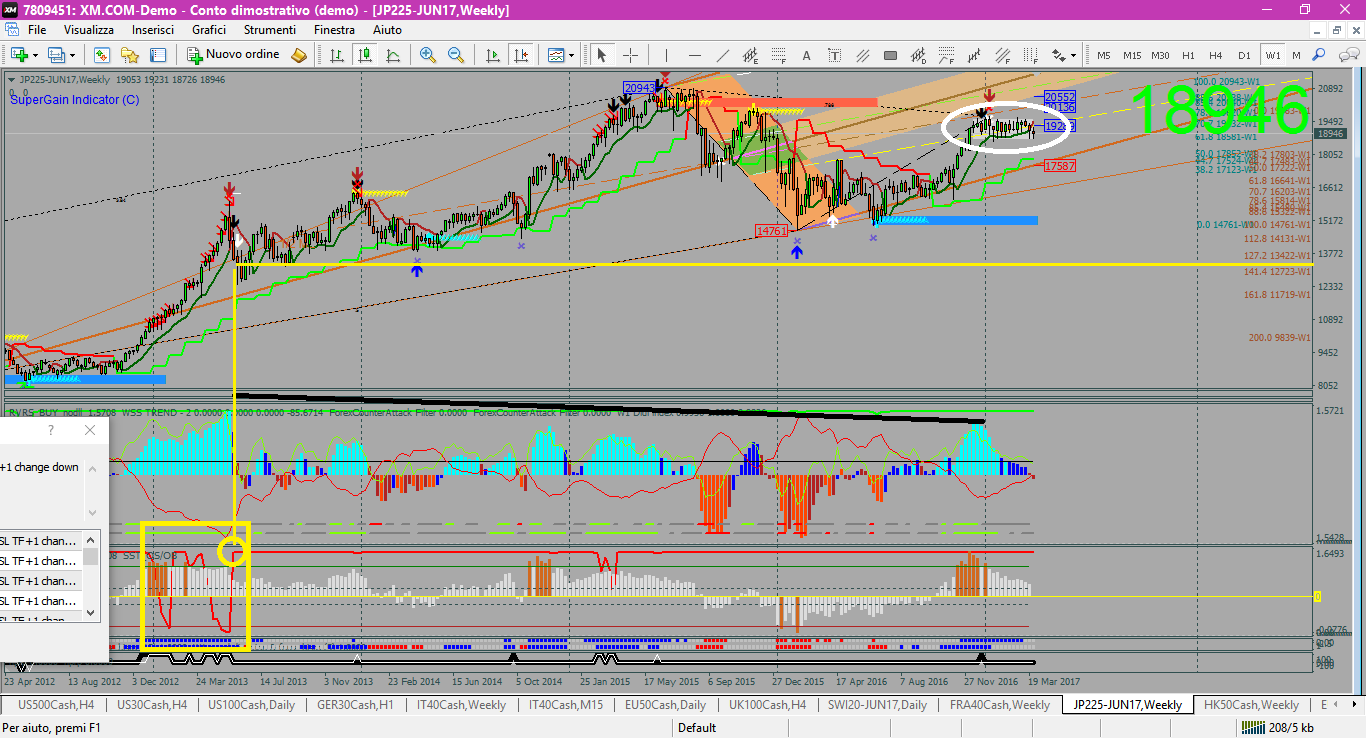The width and height of the screenshot is (1366, 738).
Task: Switch to M5 timeframe
Action: click(x=1104, y=55)
